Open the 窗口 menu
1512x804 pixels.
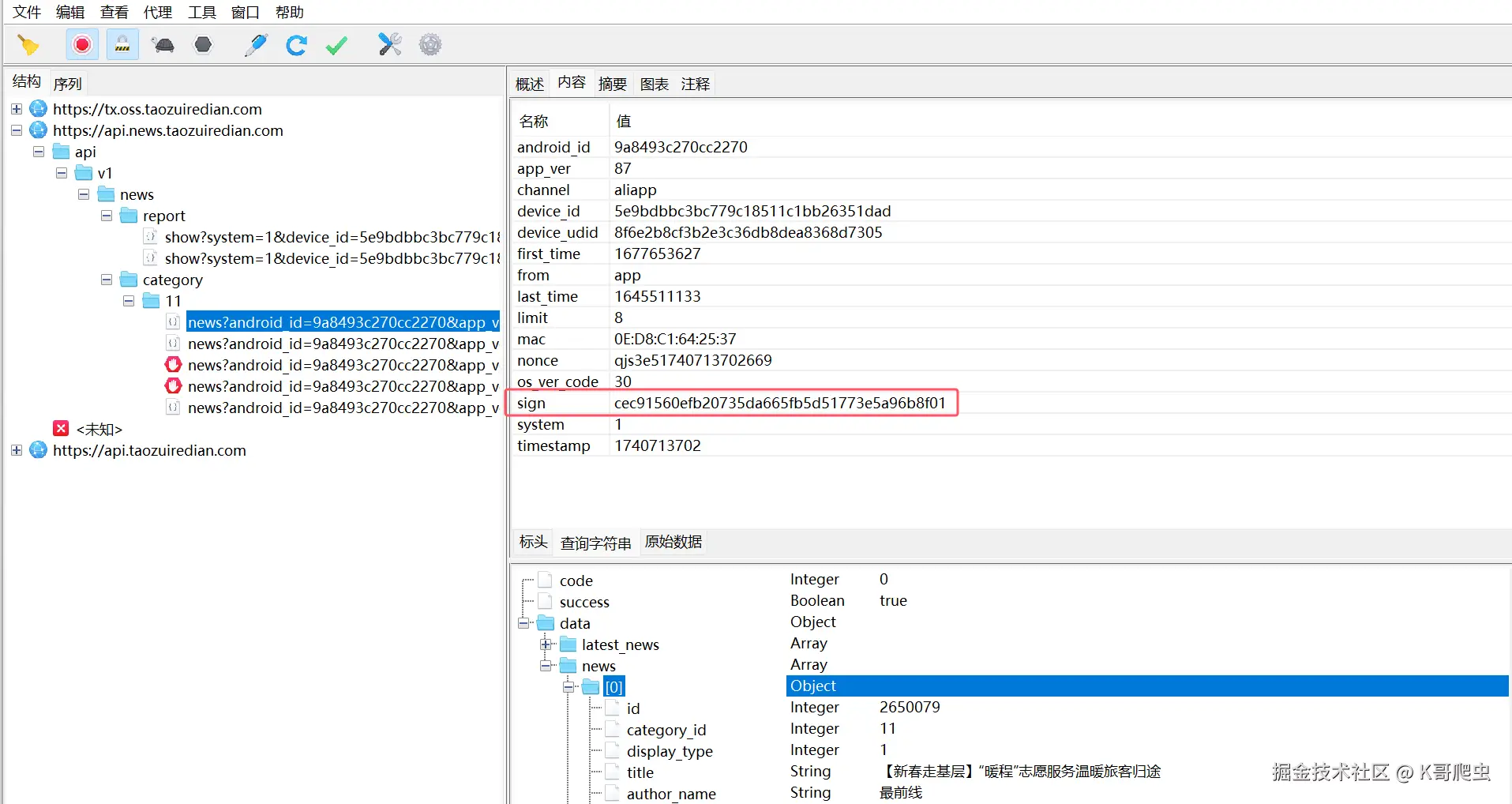[246, 12]
